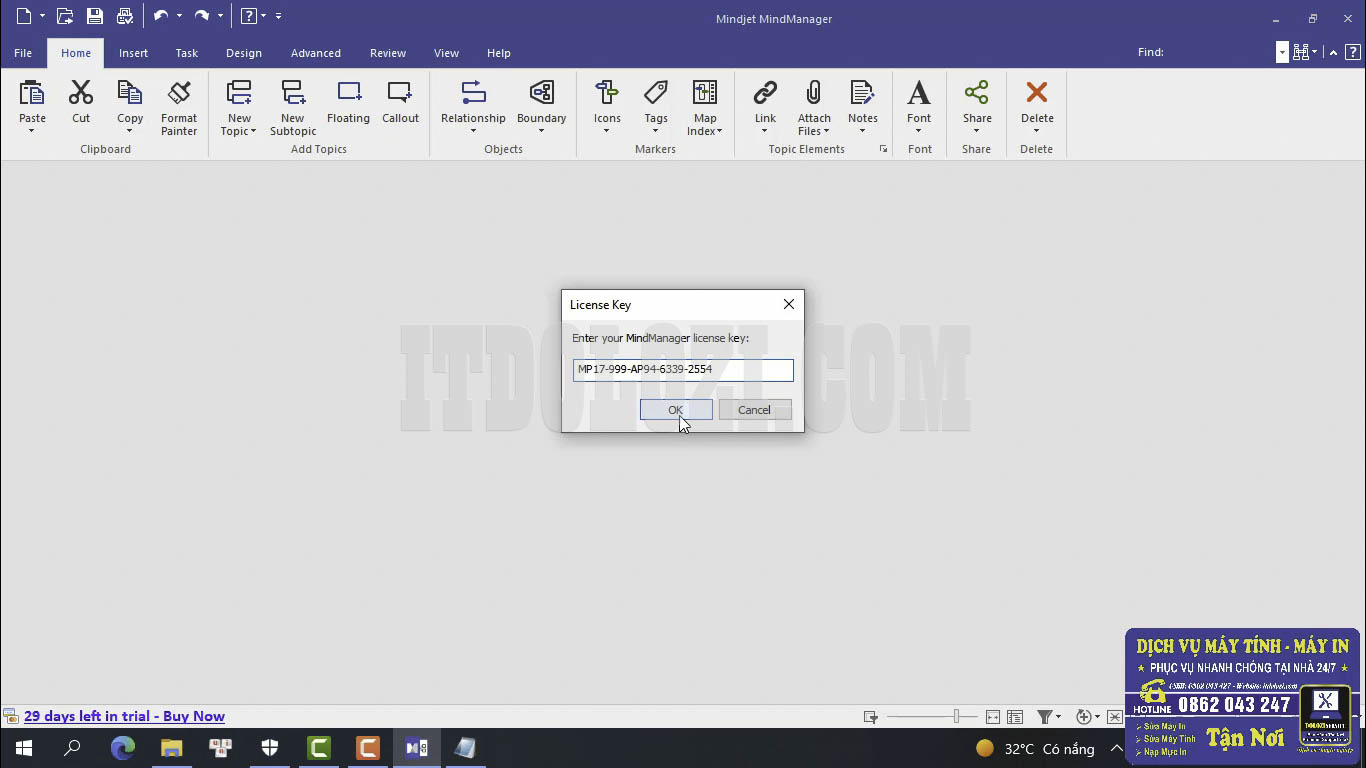Open the Font dropdown options
The image size is (1366, 768).
point(918,129)
